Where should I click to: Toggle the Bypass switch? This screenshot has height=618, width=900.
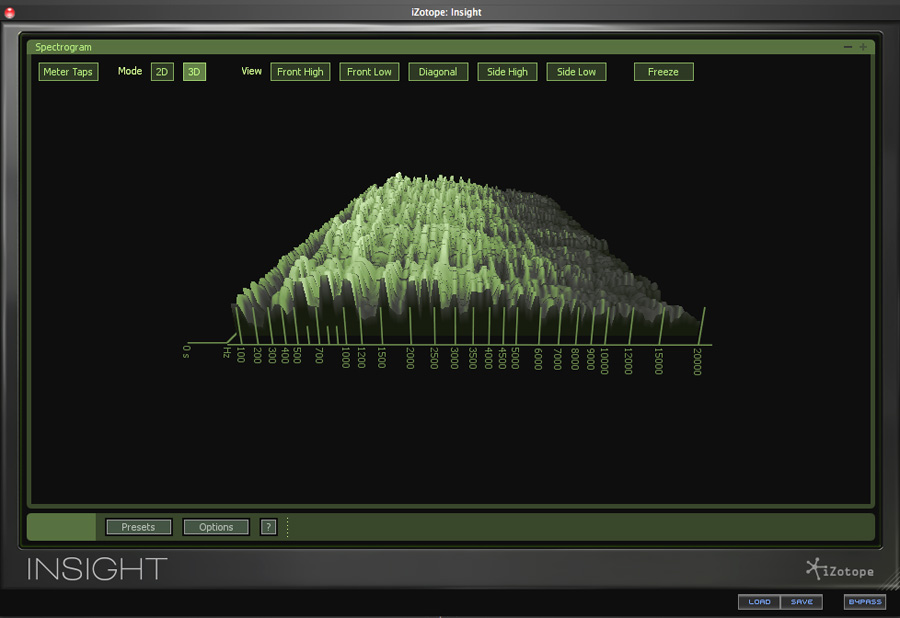pos(865,602)
